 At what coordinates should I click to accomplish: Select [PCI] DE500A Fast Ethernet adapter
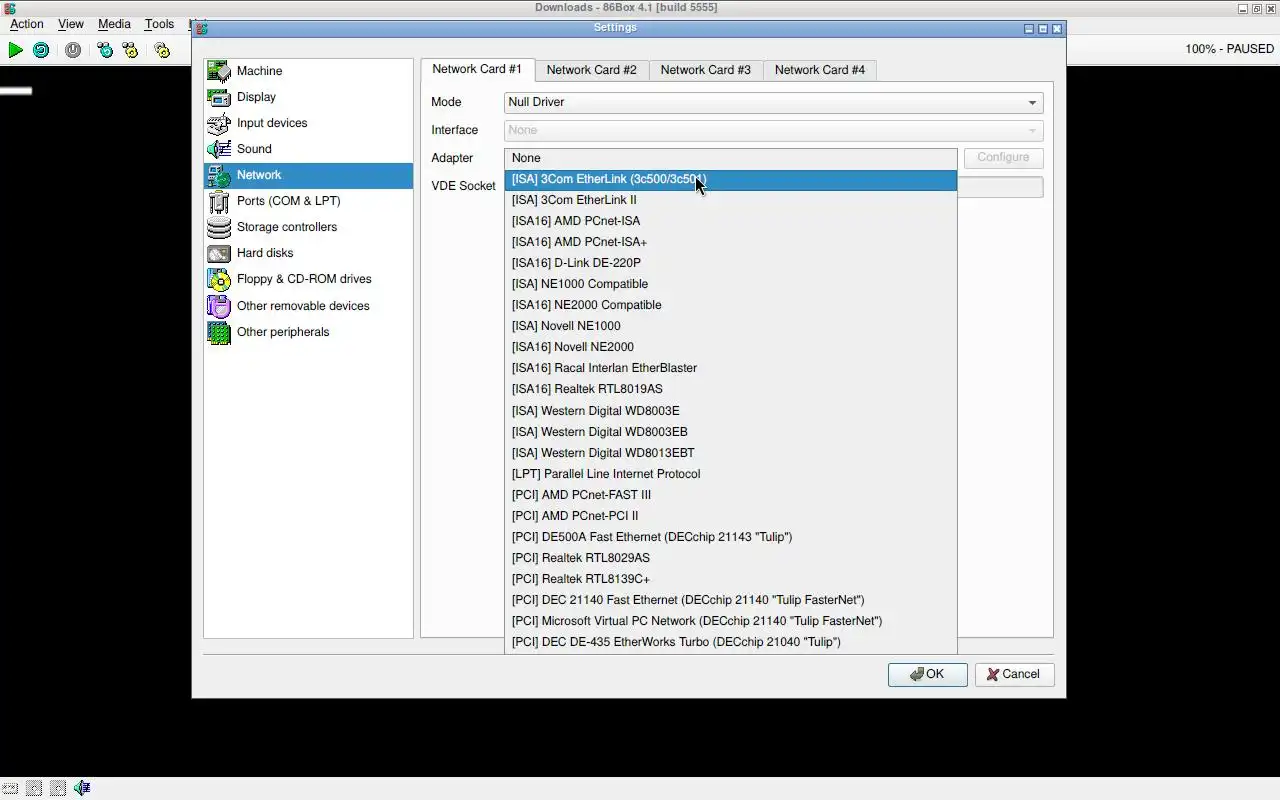[x=731, y=537]
